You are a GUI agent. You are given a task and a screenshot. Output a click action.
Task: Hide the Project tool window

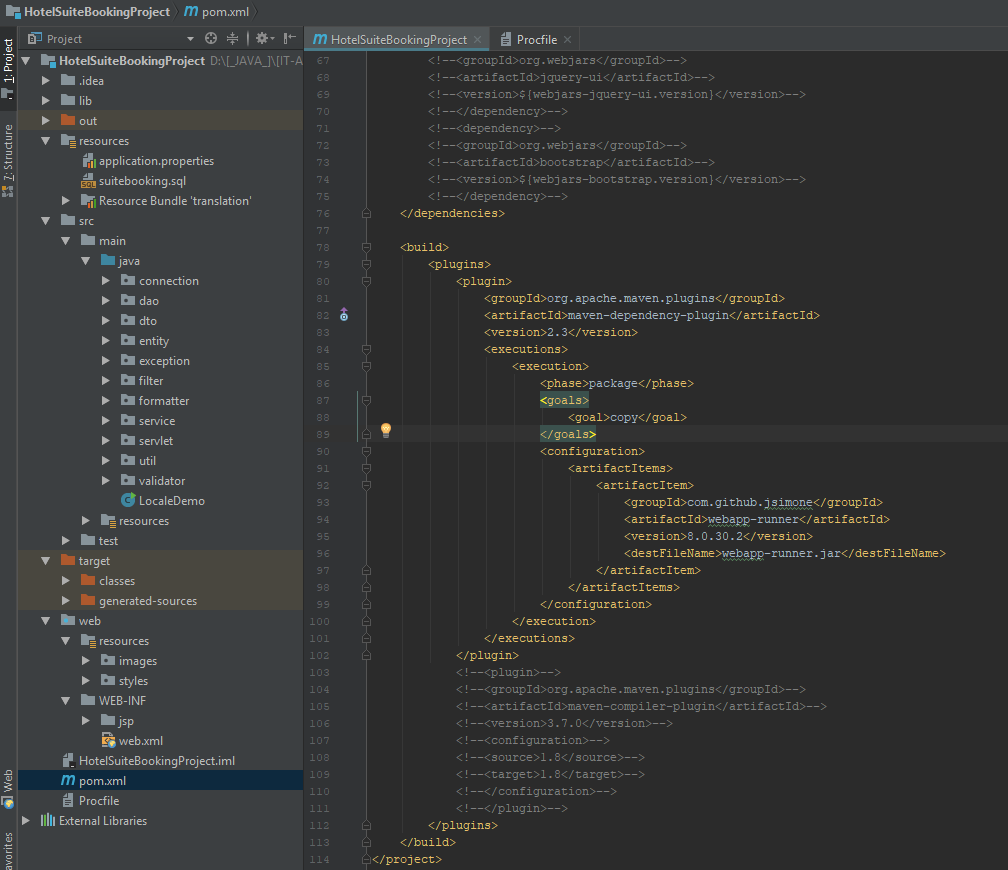pyautogui.click(x=289, y=39)
